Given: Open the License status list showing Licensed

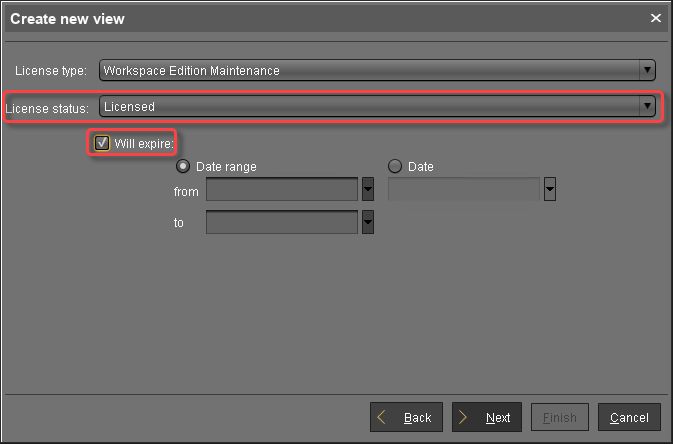Looking at the screenshot, I should (x=370, y=106).
